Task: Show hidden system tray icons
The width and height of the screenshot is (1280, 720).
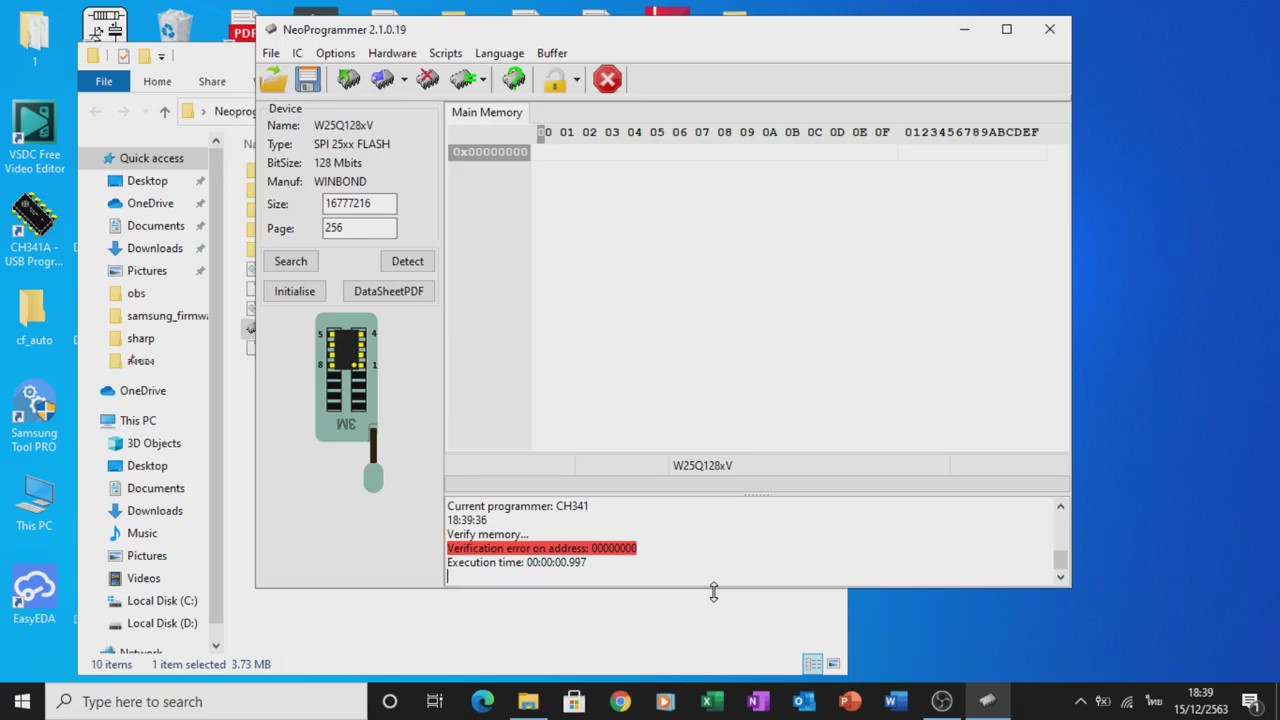Action: pos(1080,701)
